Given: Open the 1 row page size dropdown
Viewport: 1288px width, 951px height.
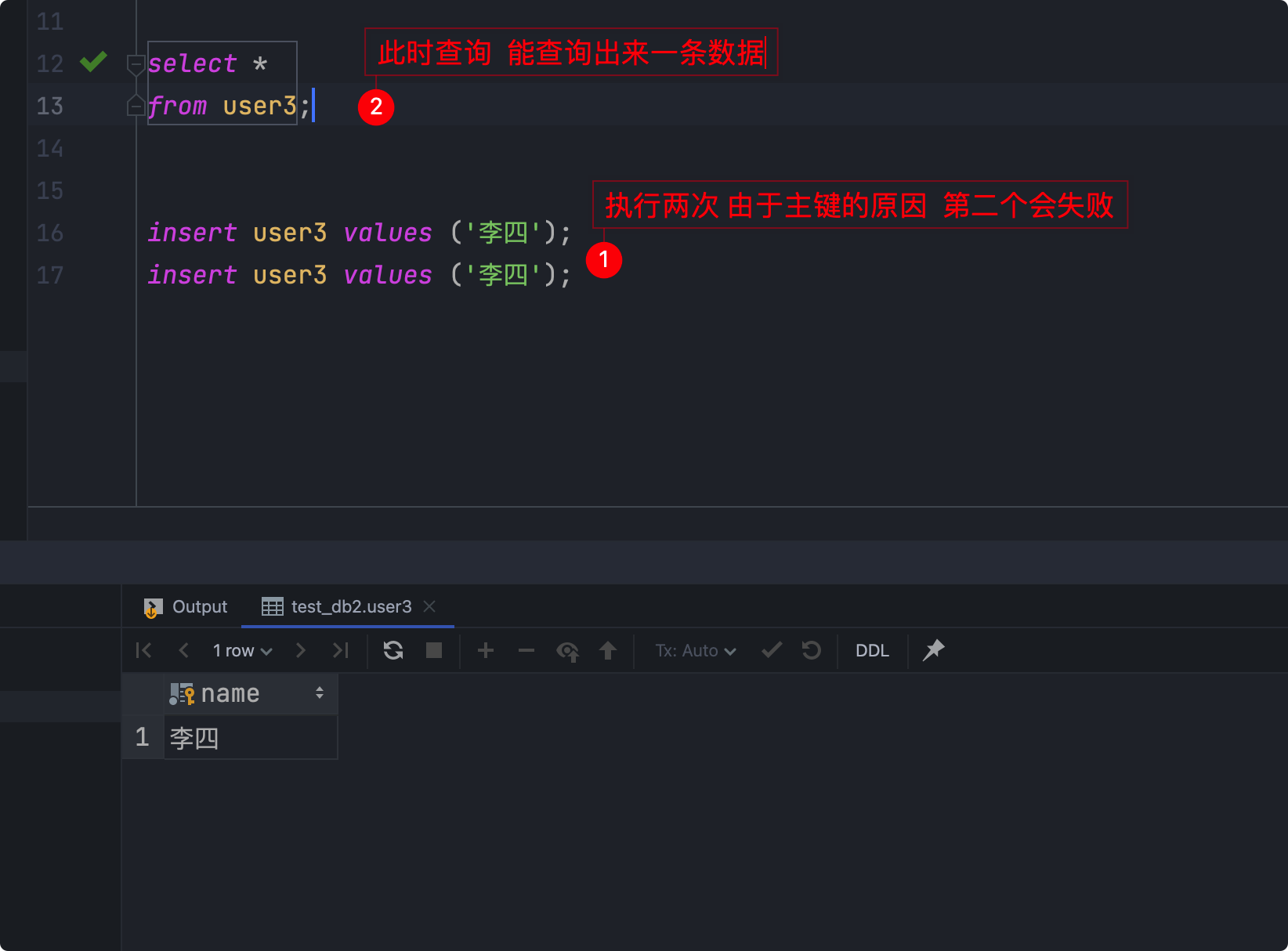Looking at the screenshot, I should pos(243,651).
